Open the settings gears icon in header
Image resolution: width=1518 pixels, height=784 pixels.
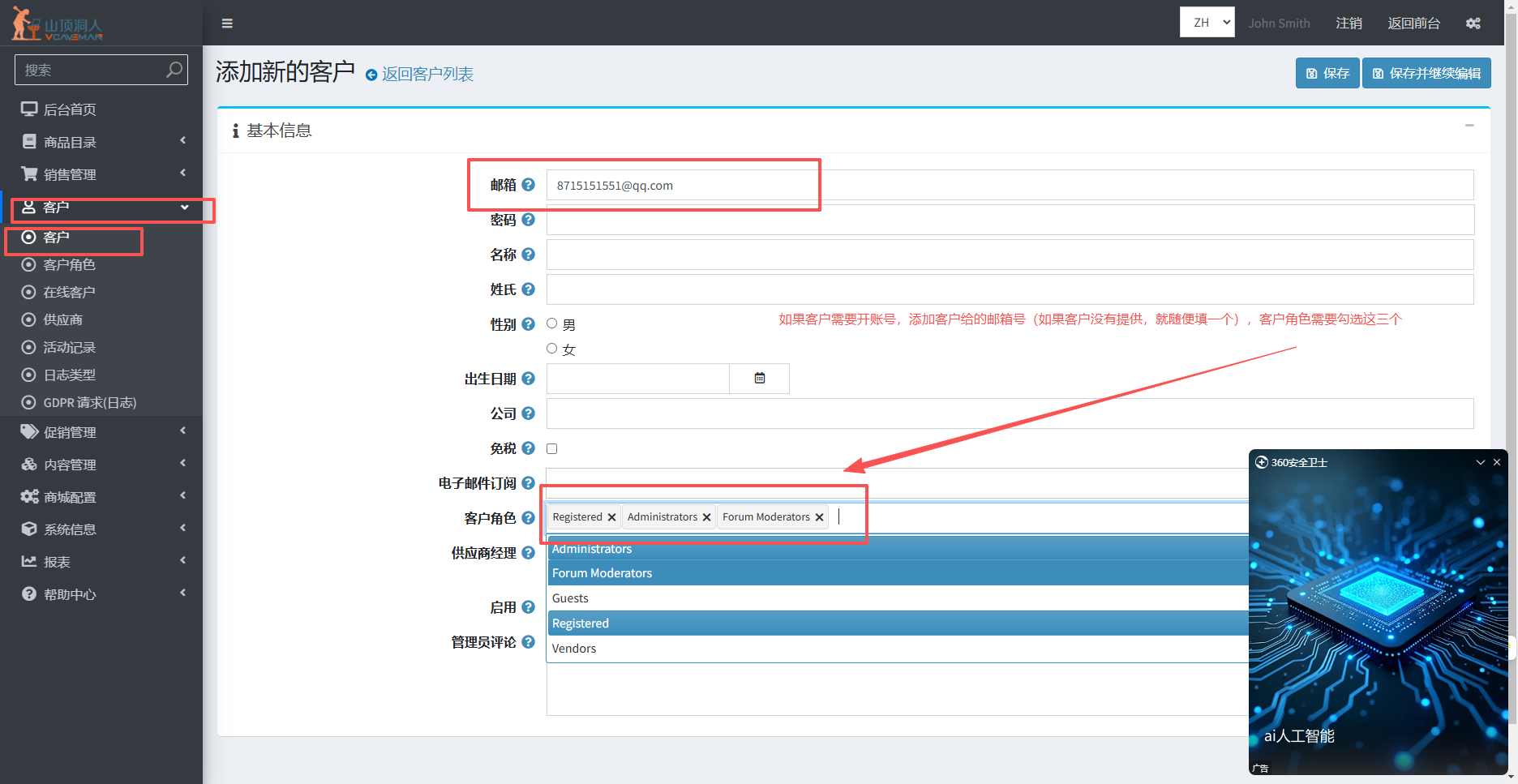(x=1473, y=24)
